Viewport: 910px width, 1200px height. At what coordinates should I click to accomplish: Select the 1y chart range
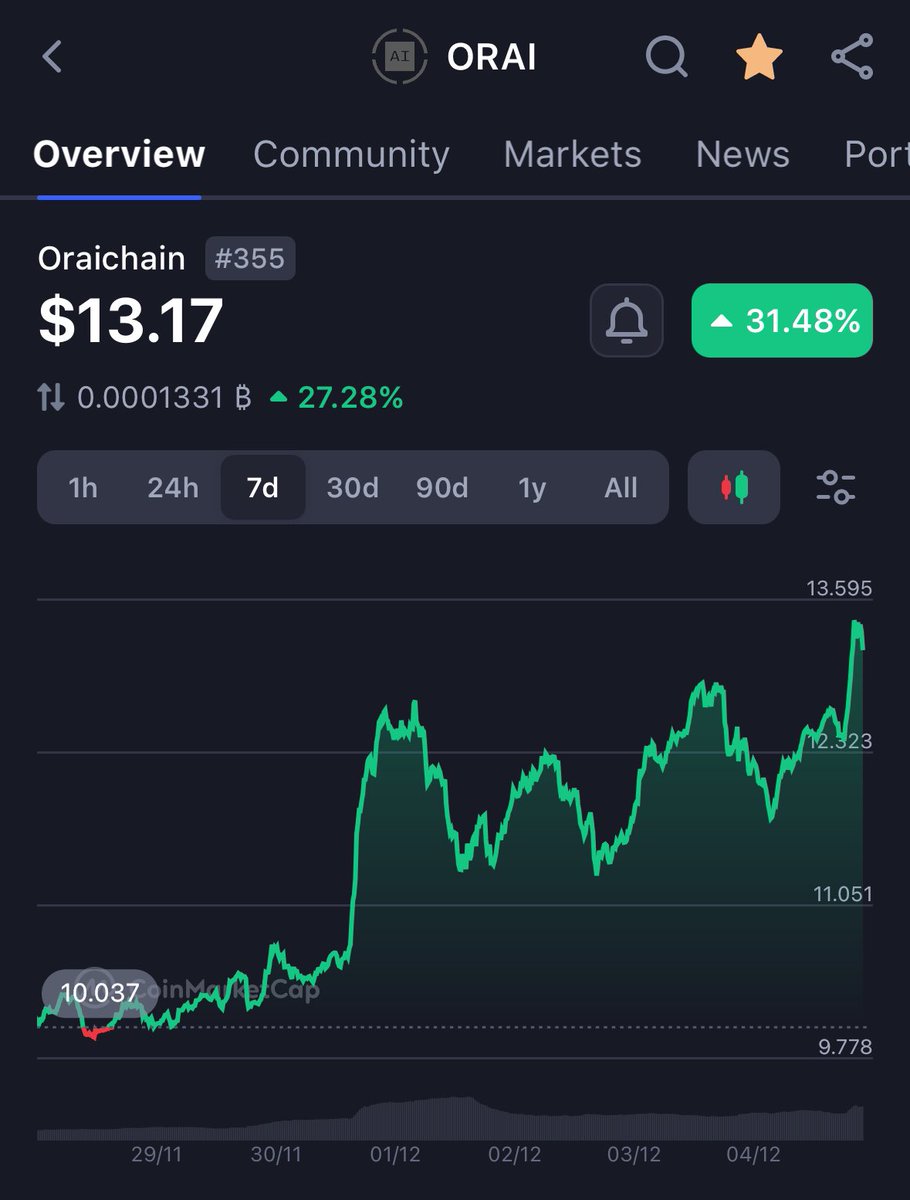(x=531, y=488)
